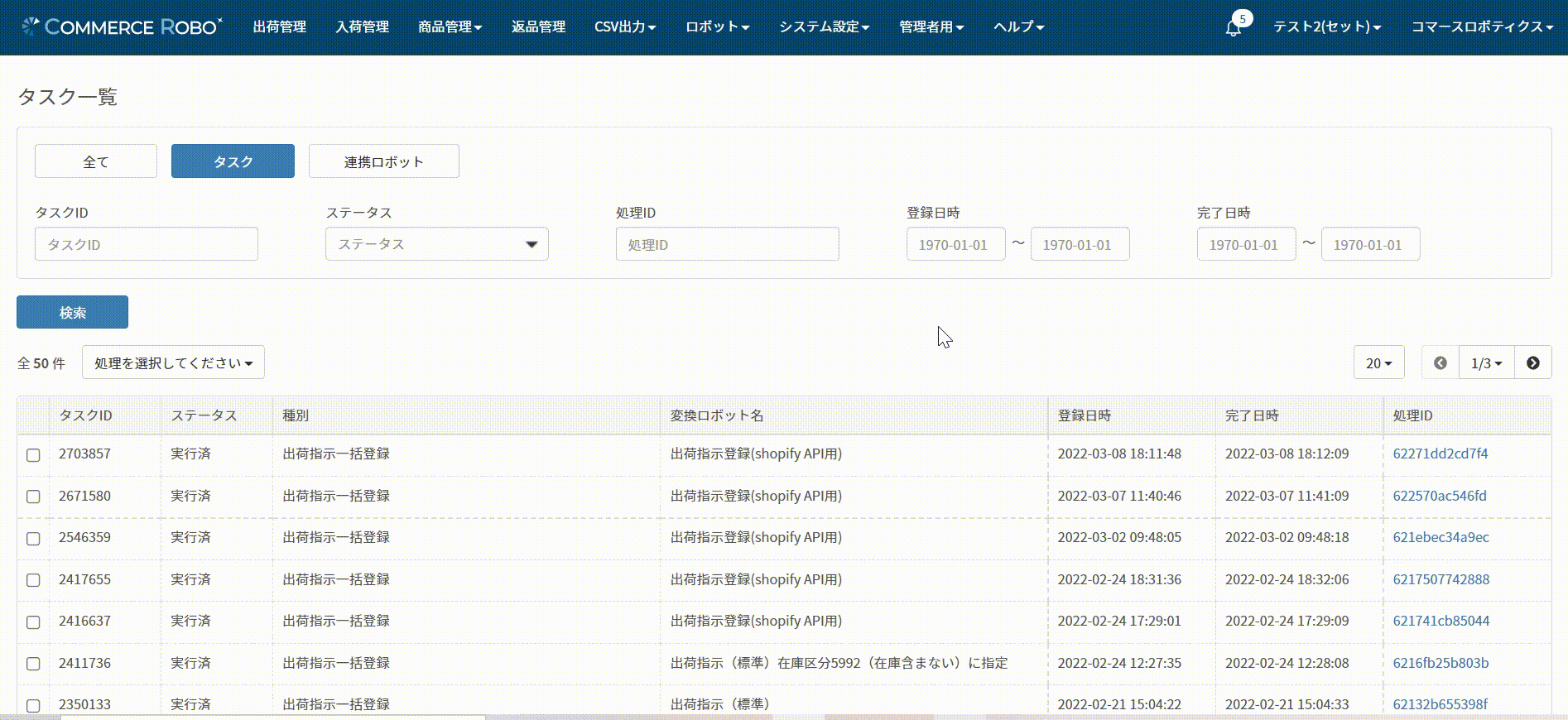The width and height of the screenshot is (1568, 720).
Task: Open the notification bell icon
Action: [1233, 27]
